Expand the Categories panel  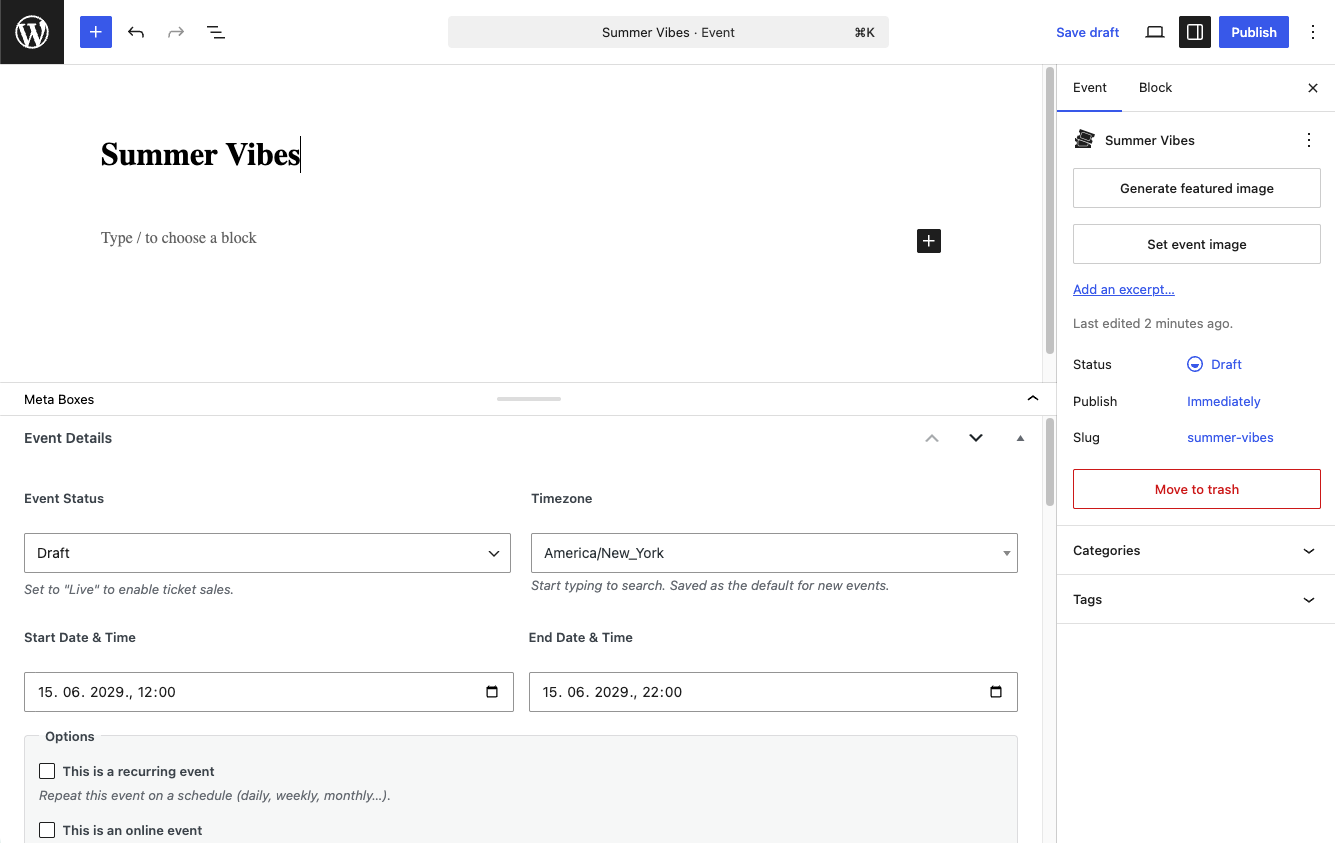point(1196,551)
